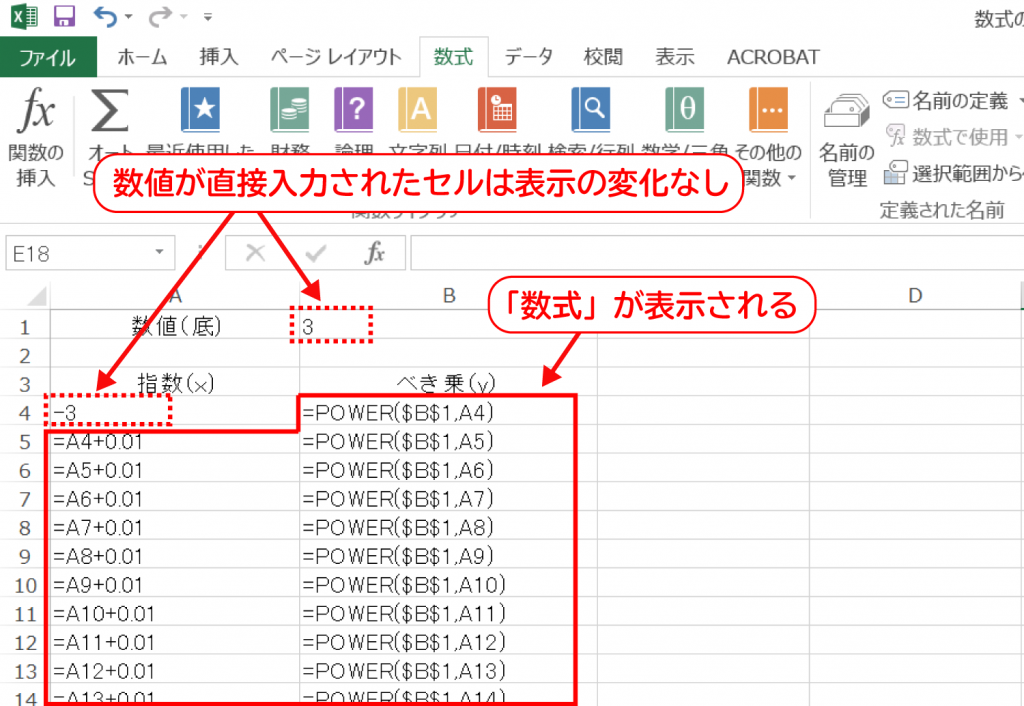This screenshot has width=1024, height=706.
Task: Select cell with =POWER($B$1,A9)
Action: click(448, 556)
